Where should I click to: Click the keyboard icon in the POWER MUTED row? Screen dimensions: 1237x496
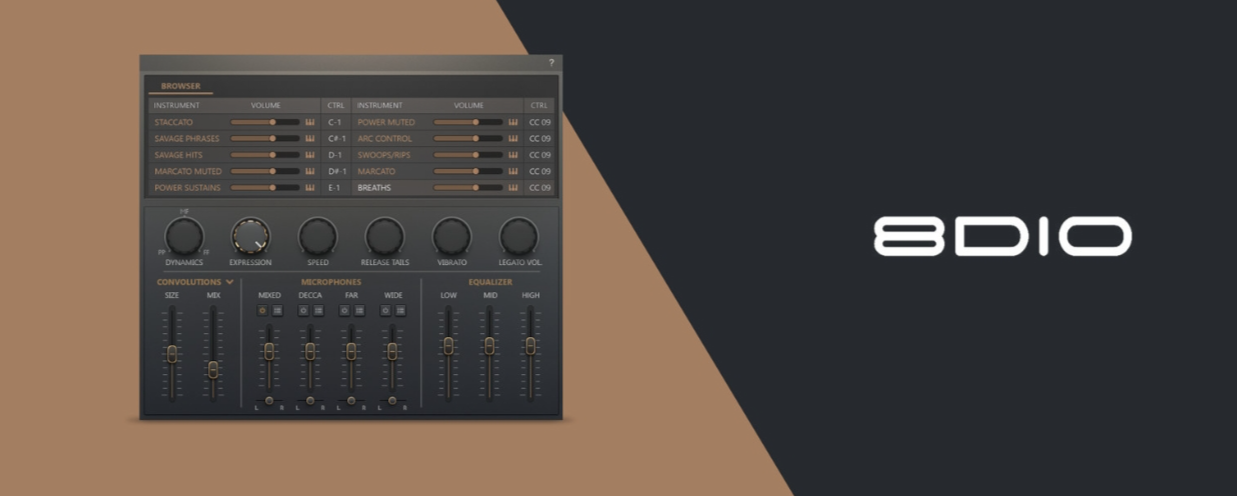click(513, 122)
